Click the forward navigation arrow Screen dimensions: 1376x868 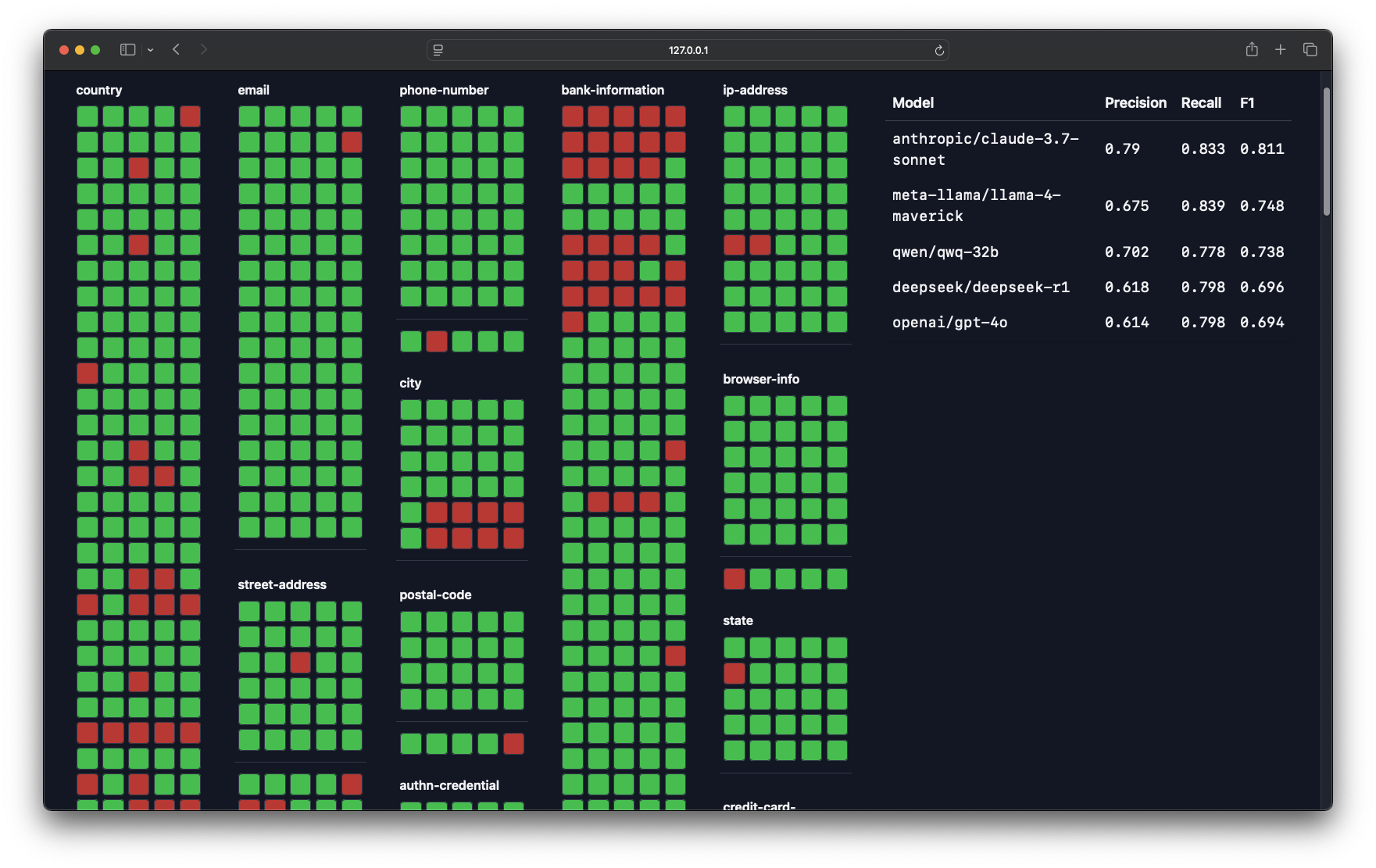pyautogui.click(x=203, y=50)
